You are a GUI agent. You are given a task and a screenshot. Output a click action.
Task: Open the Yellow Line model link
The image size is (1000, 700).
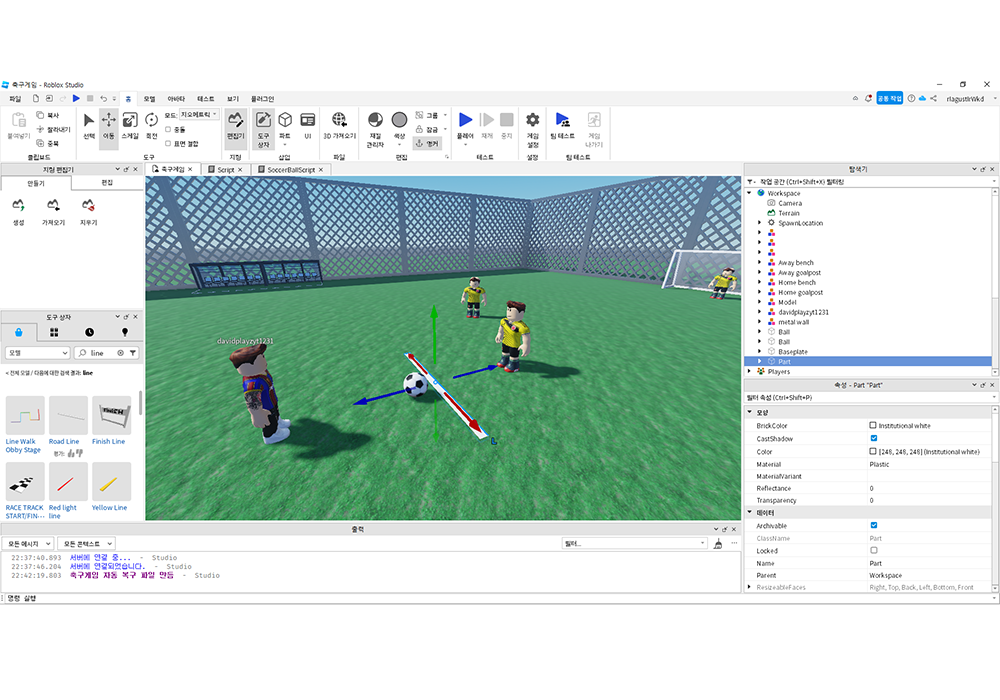pos(109,507)
